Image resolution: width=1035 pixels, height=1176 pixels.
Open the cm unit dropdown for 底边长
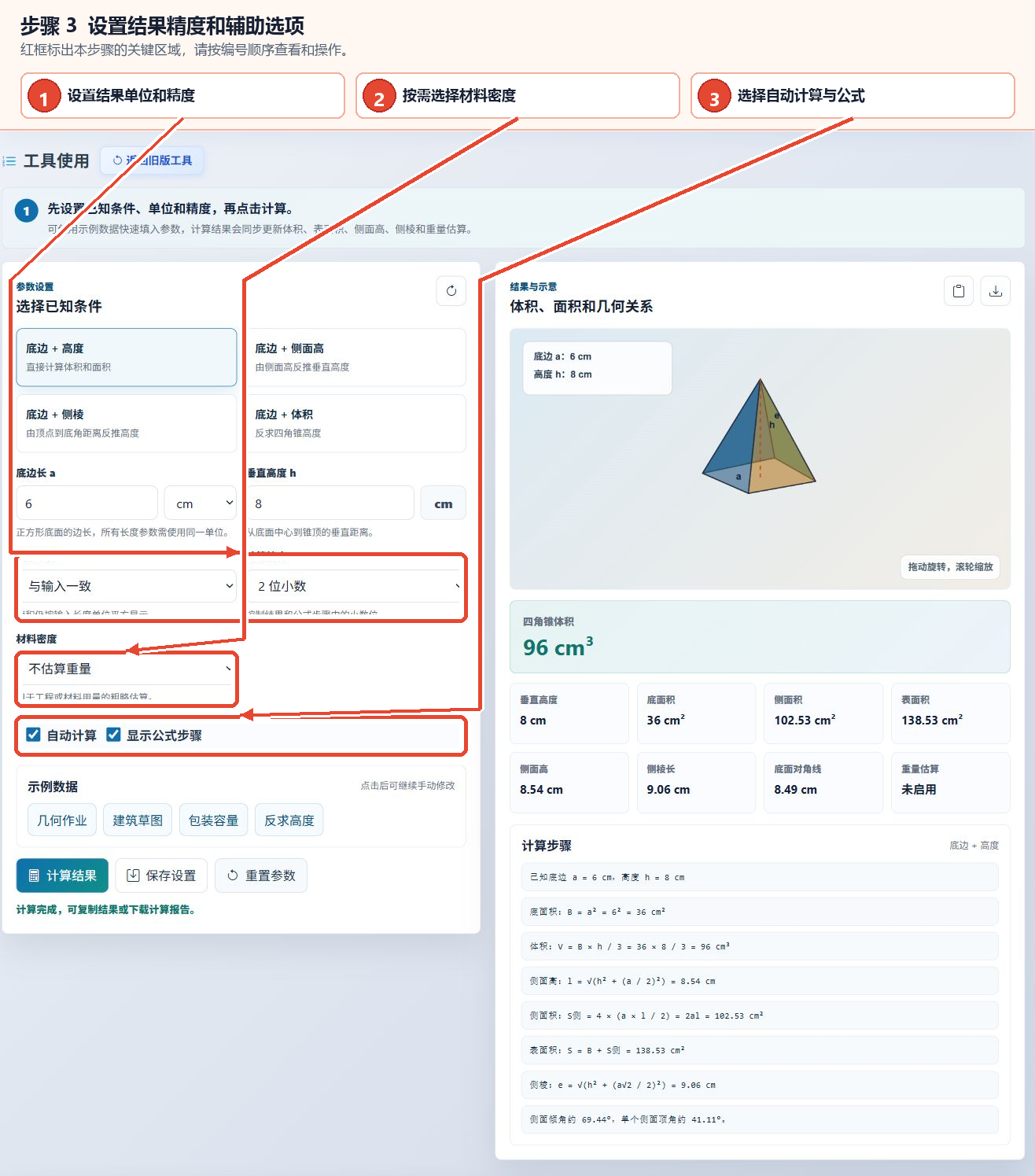(x=201, y=503)
